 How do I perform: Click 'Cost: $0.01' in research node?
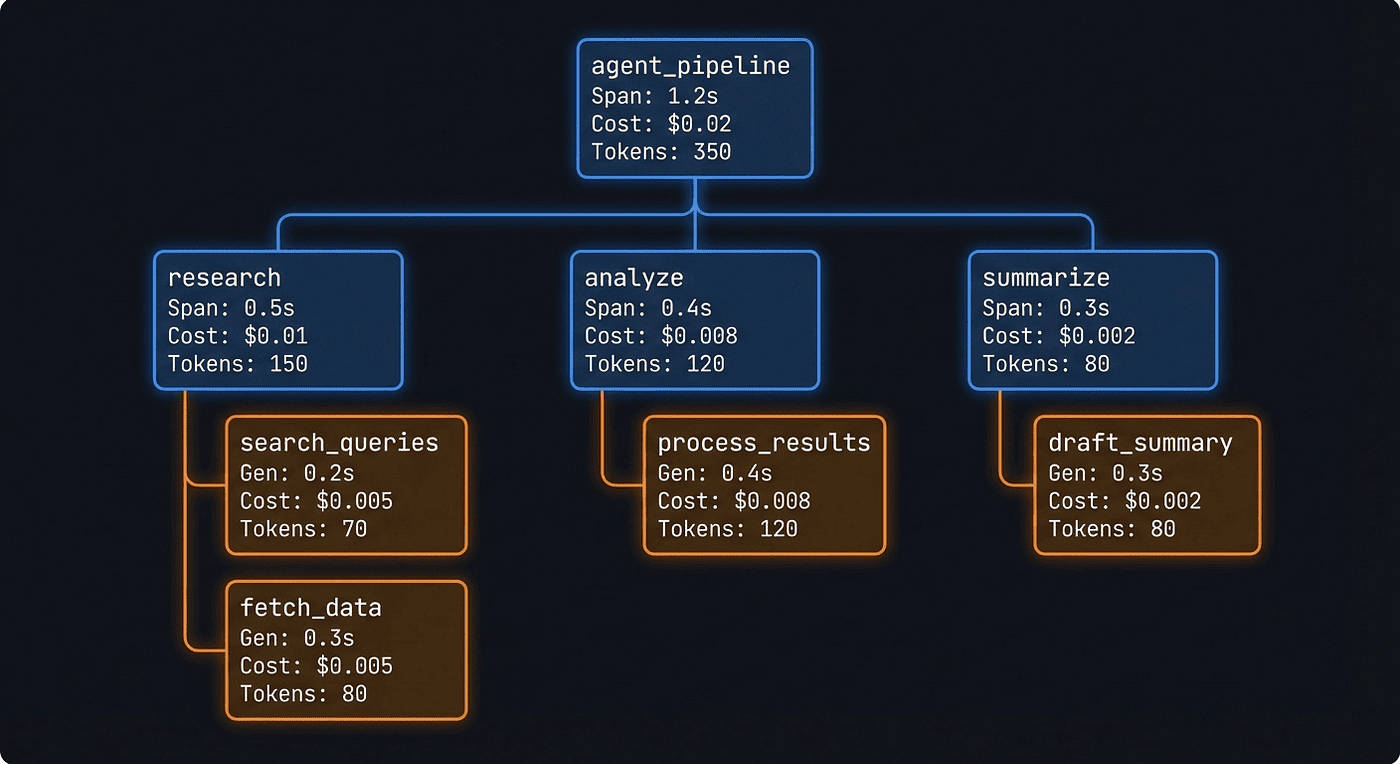click(x=238, y=335)
